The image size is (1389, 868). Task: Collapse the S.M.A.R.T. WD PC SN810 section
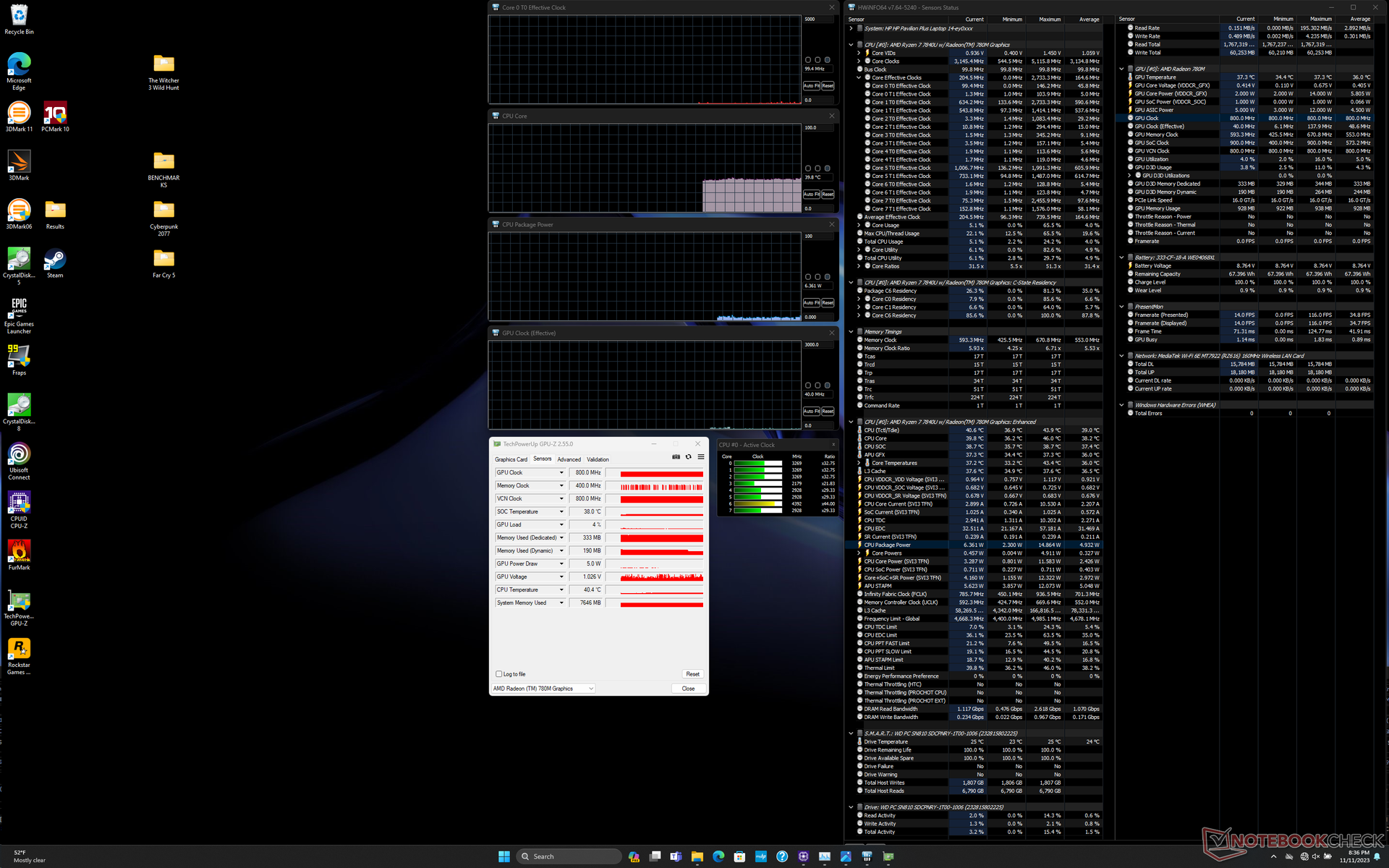pos(851,733)
